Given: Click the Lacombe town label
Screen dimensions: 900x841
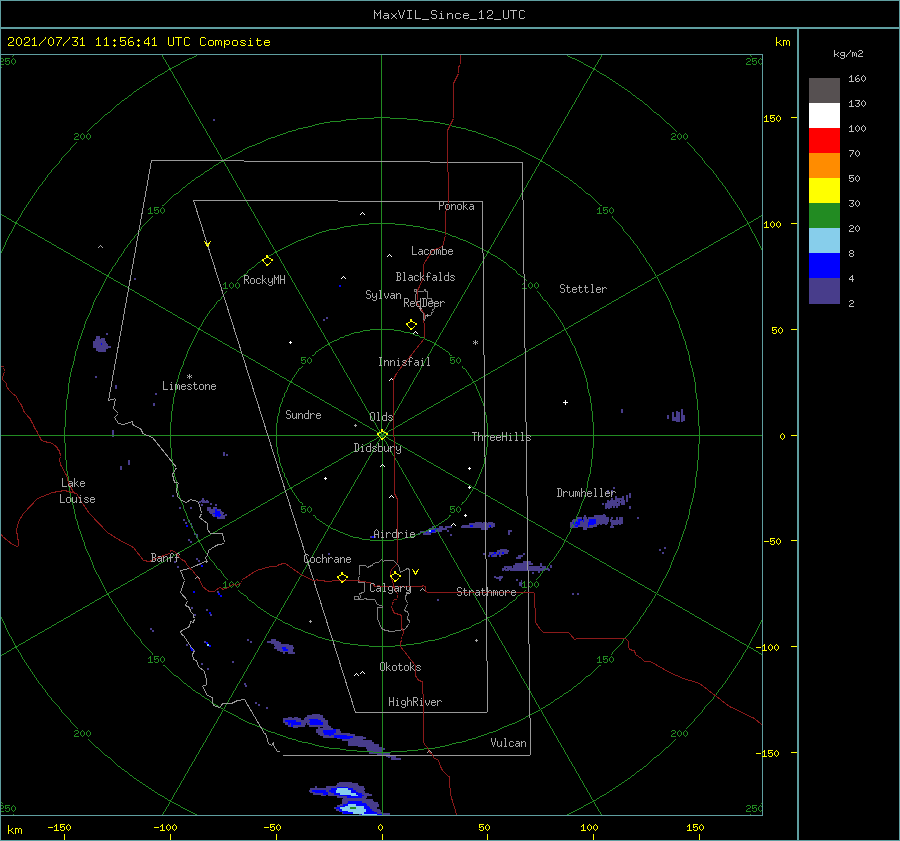Looking at the screenshot, I should click(432, 251).
